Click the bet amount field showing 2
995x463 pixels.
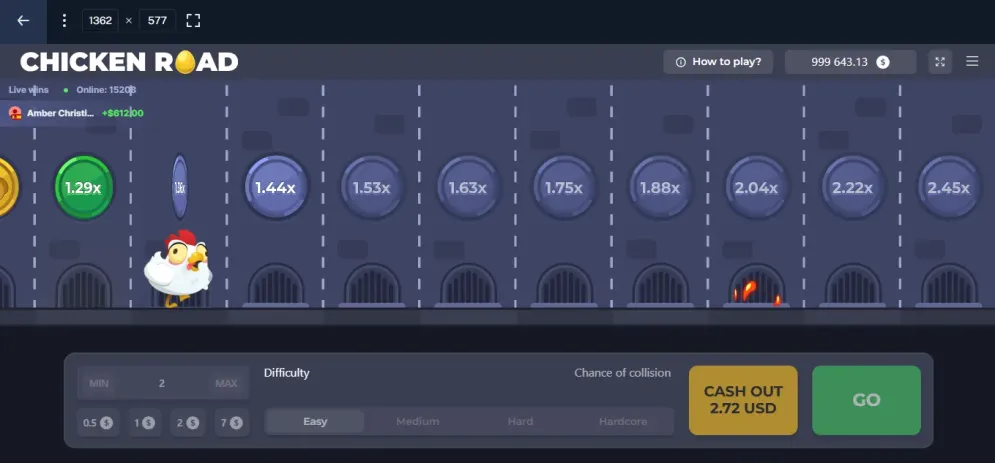pyautogui.click(x=162, y=383)
